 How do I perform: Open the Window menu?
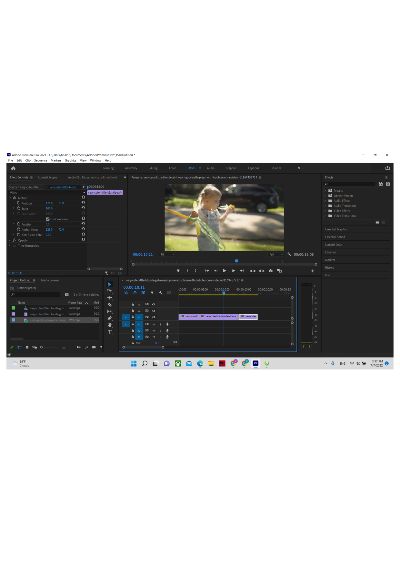click(95, 160)
